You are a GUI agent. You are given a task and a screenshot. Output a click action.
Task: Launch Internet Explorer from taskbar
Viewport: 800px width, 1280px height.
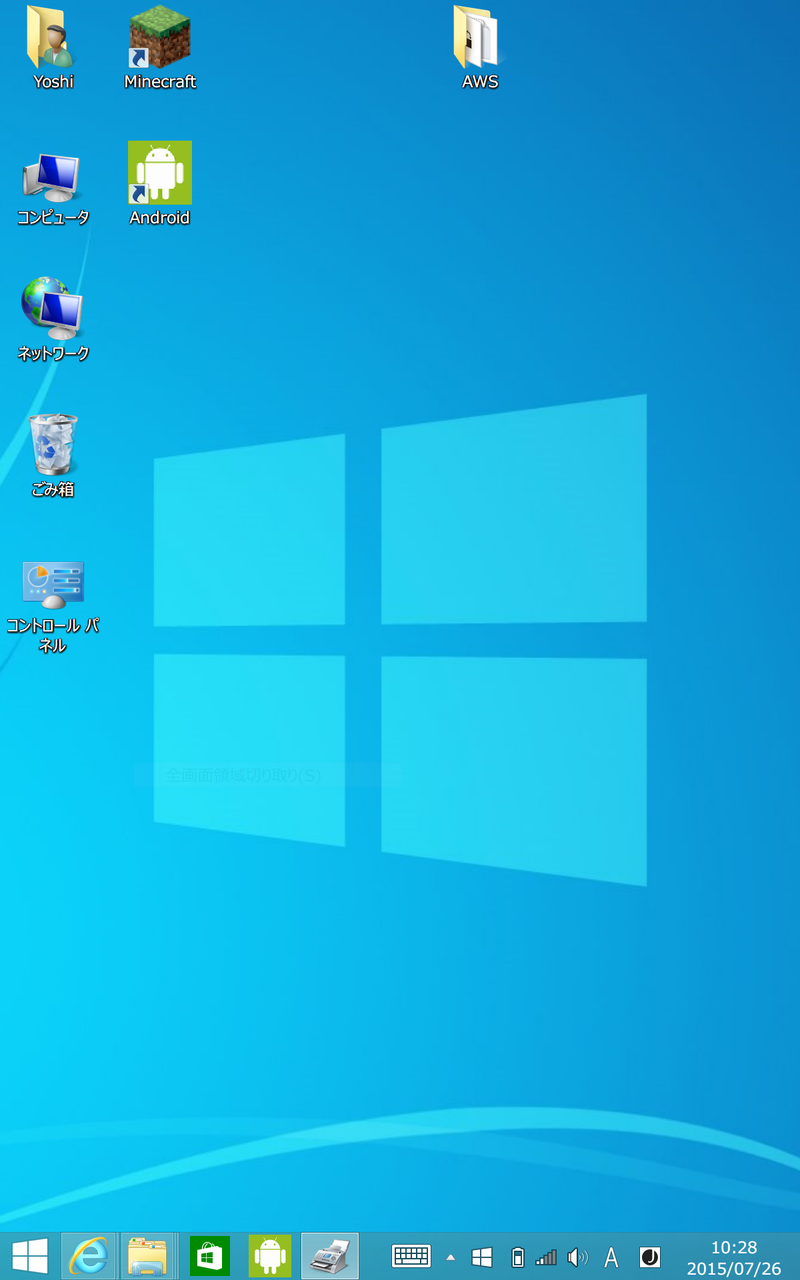89,1256
